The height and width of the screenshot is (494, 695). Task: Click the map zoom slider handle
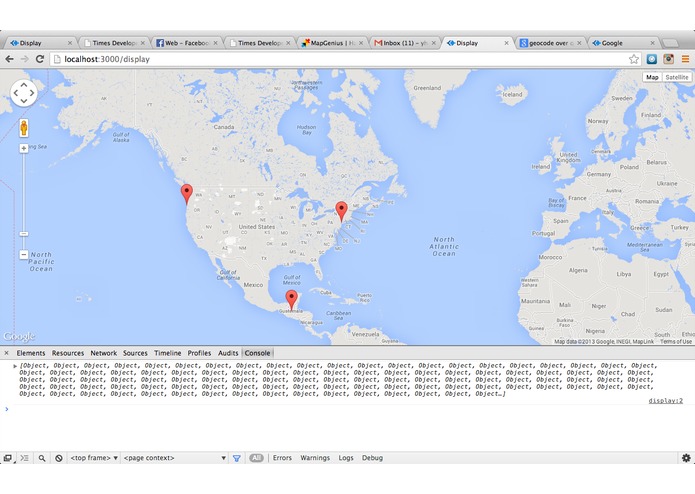pos(24,233)
